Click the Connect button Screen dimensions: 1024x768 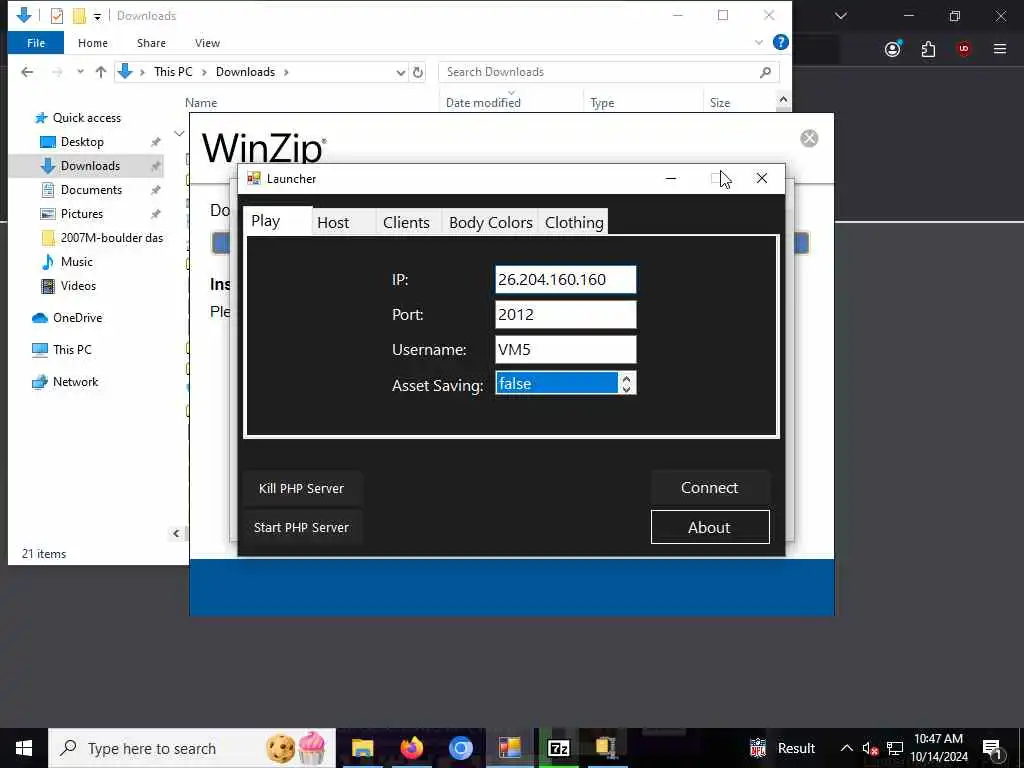tap(710, 488)
